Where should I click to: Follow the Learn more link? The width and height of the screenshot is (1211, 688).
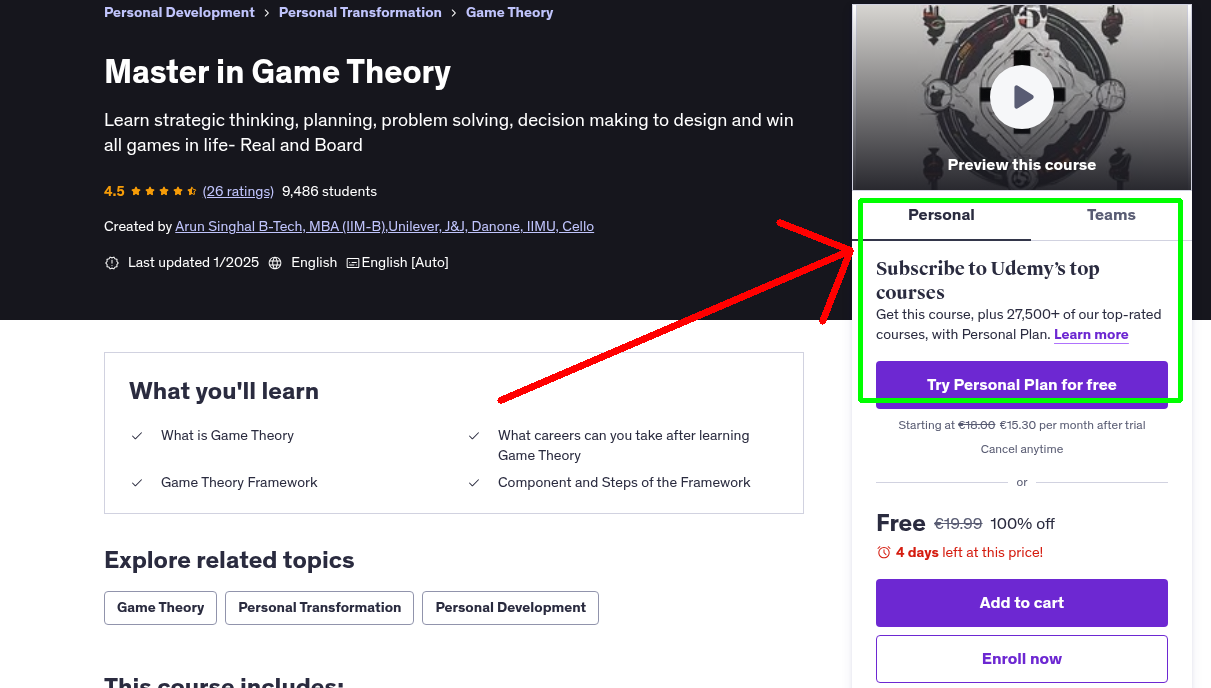coord(1091,334)
